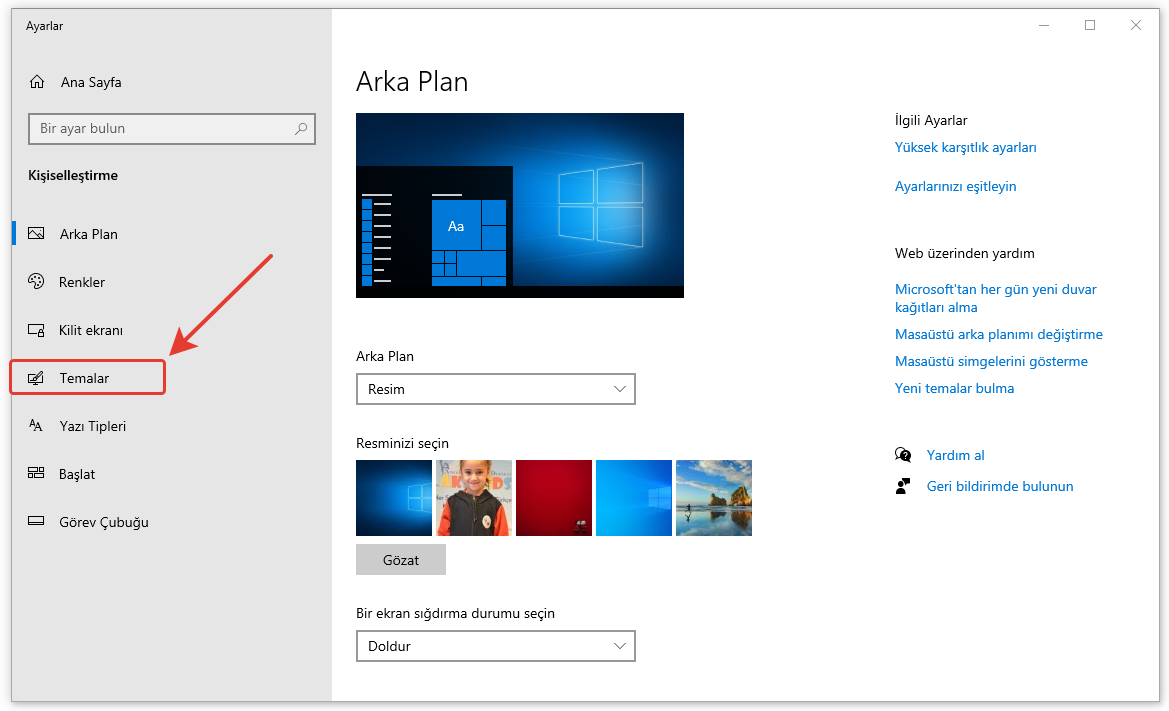Expand the Doldur fit dropdown
This screenshot has width=1169, height=711.
pos(495,646)
